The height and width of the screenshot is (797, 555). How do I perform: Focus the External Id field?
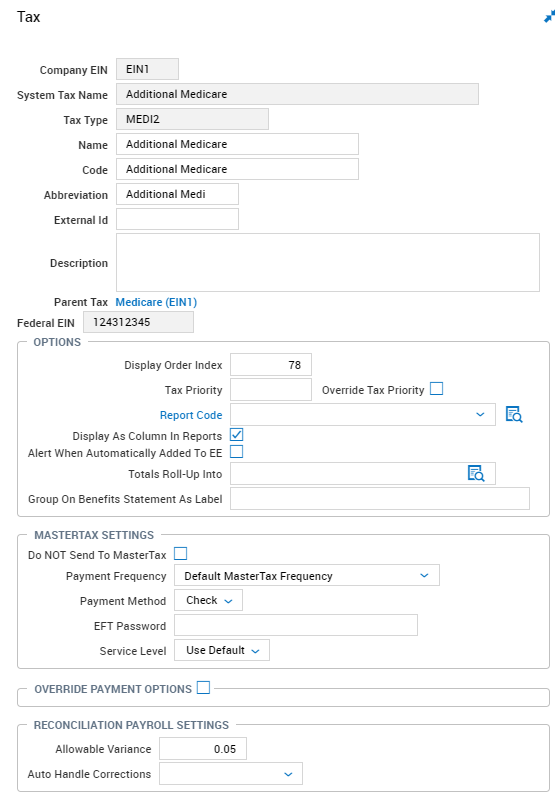click(x=177, y=219)
